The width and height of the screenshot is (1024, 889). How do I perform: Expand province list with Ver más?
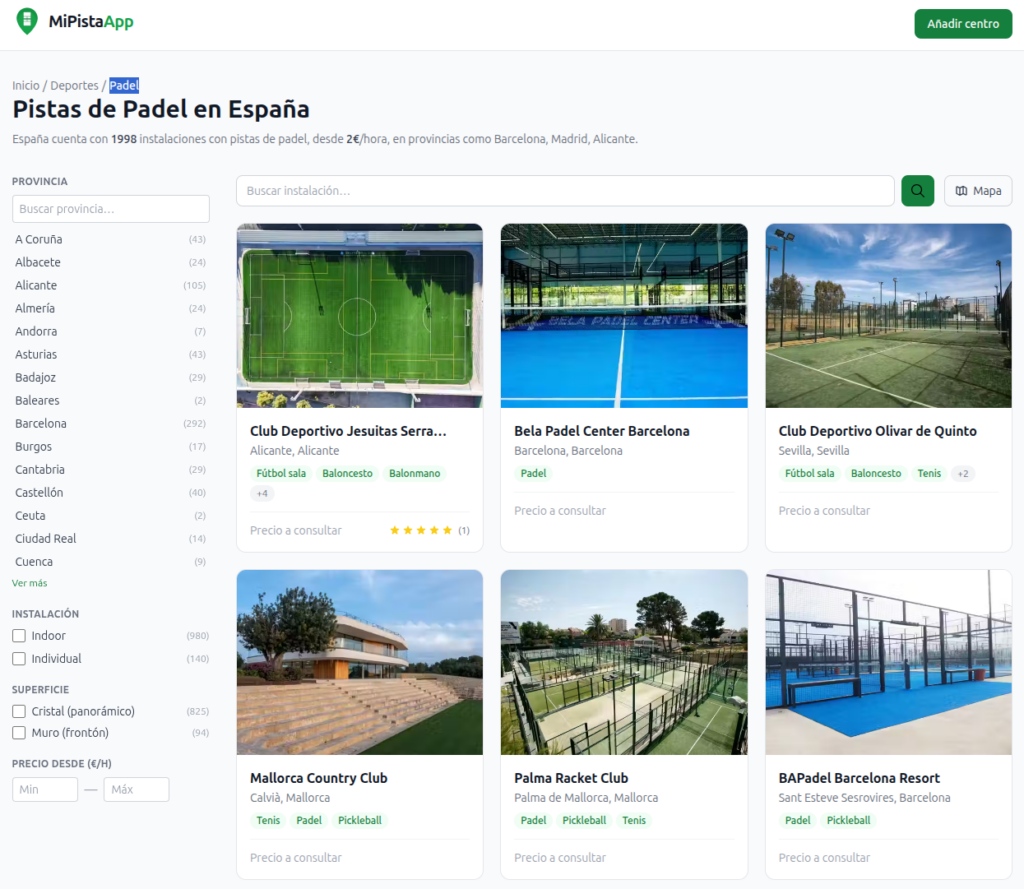click(x=29, y=583)
